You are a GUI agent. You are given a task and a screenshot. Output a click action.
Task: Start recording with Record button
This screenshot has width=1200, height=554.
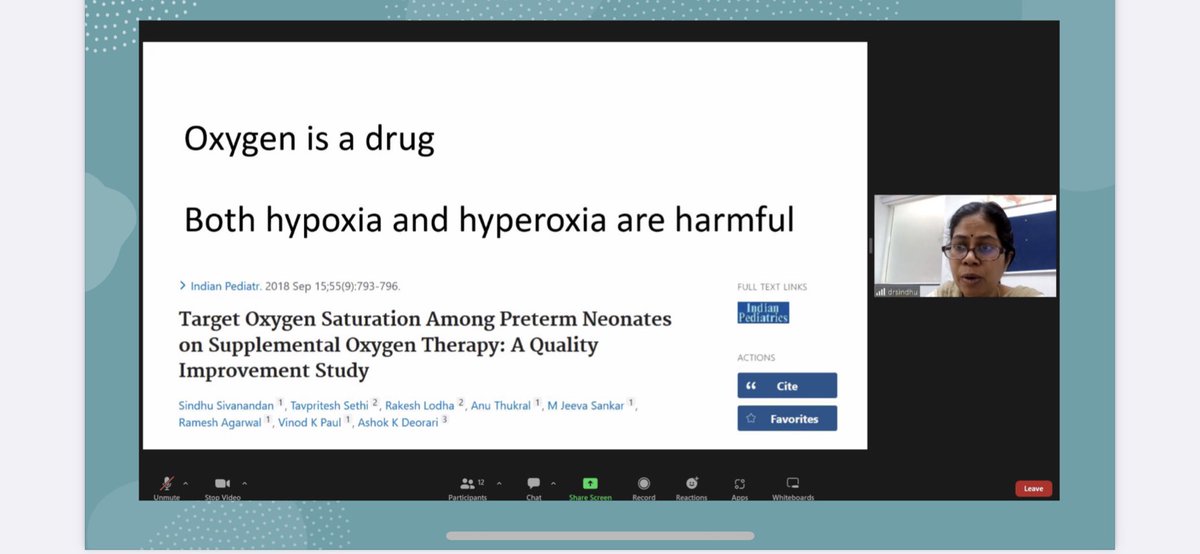point(644,487)
